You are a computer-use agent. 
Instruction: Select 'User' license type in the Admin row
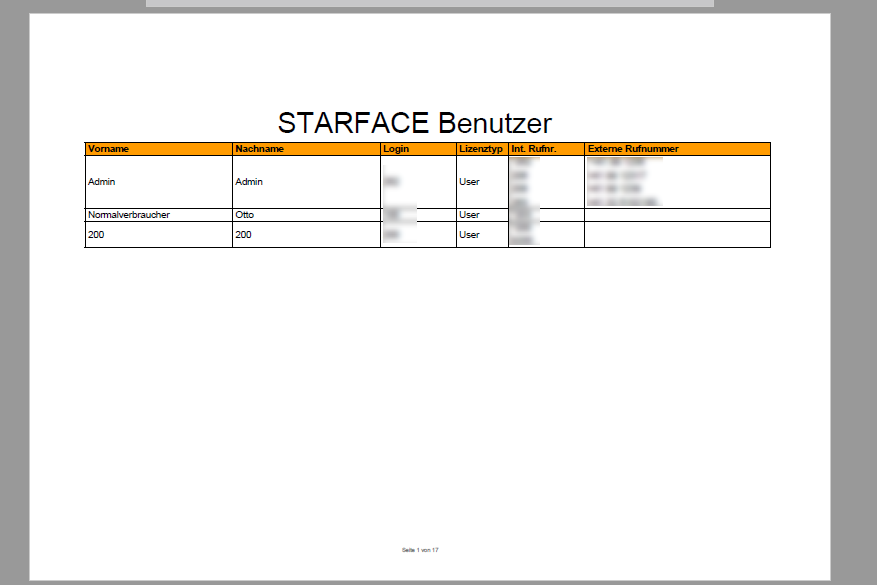point(469,182)
